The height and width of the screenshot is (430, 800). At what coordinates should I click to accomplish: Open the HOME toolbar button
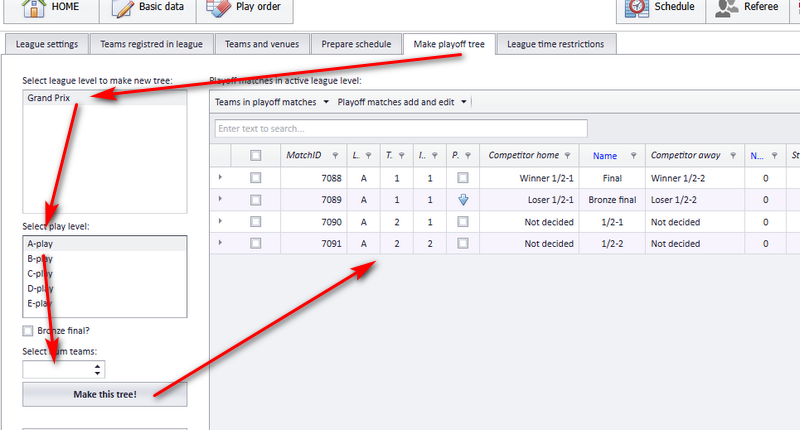[x=51, y=9]
